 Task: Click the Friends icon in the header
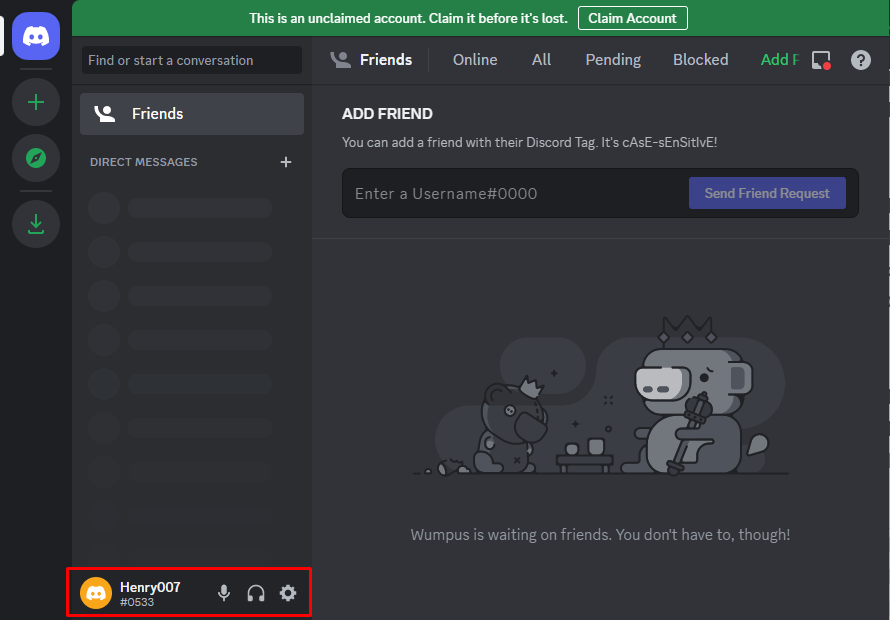click(x=341, y=60)
